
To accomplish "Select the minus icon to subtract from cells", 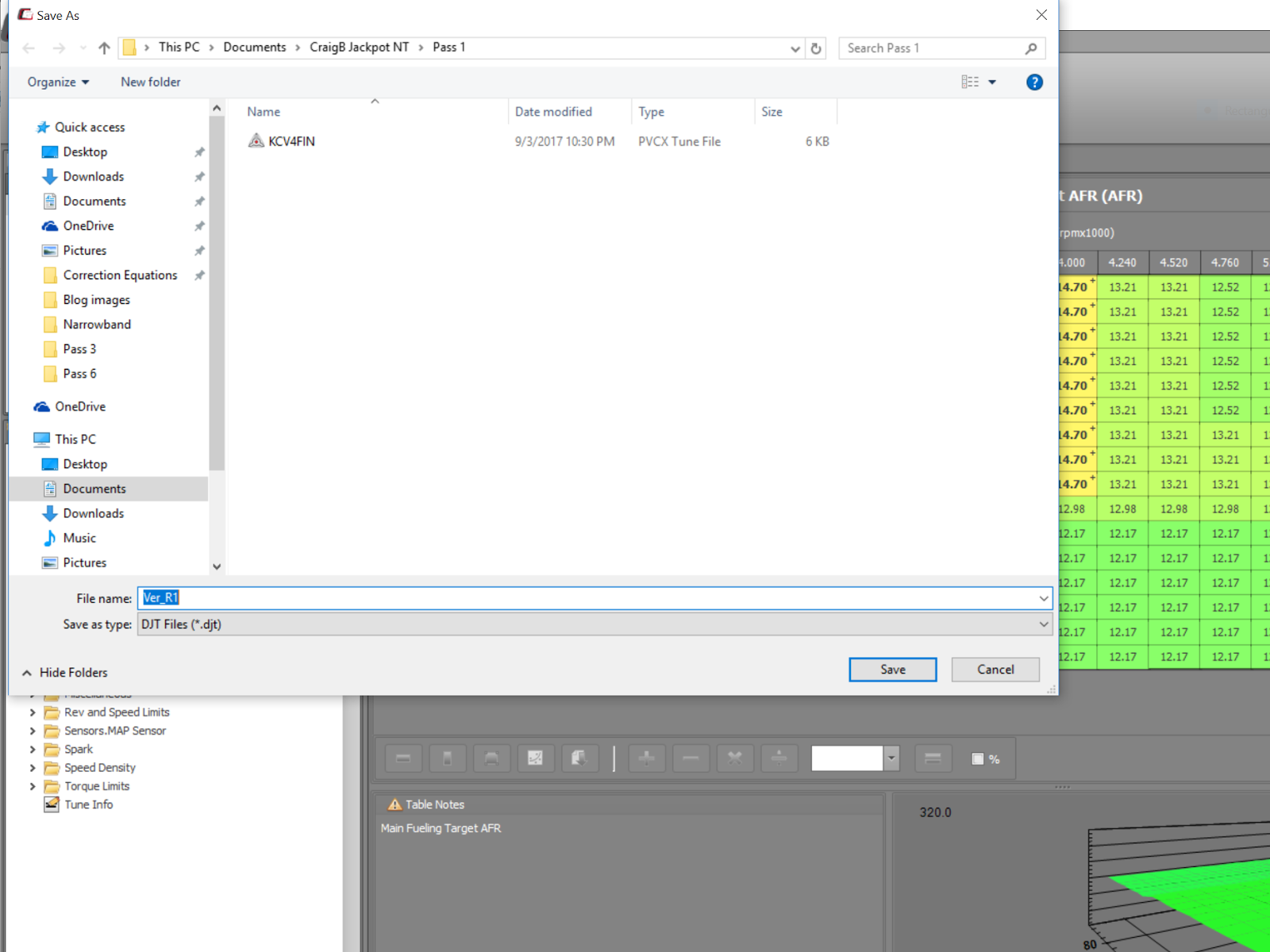I will 691,758.
